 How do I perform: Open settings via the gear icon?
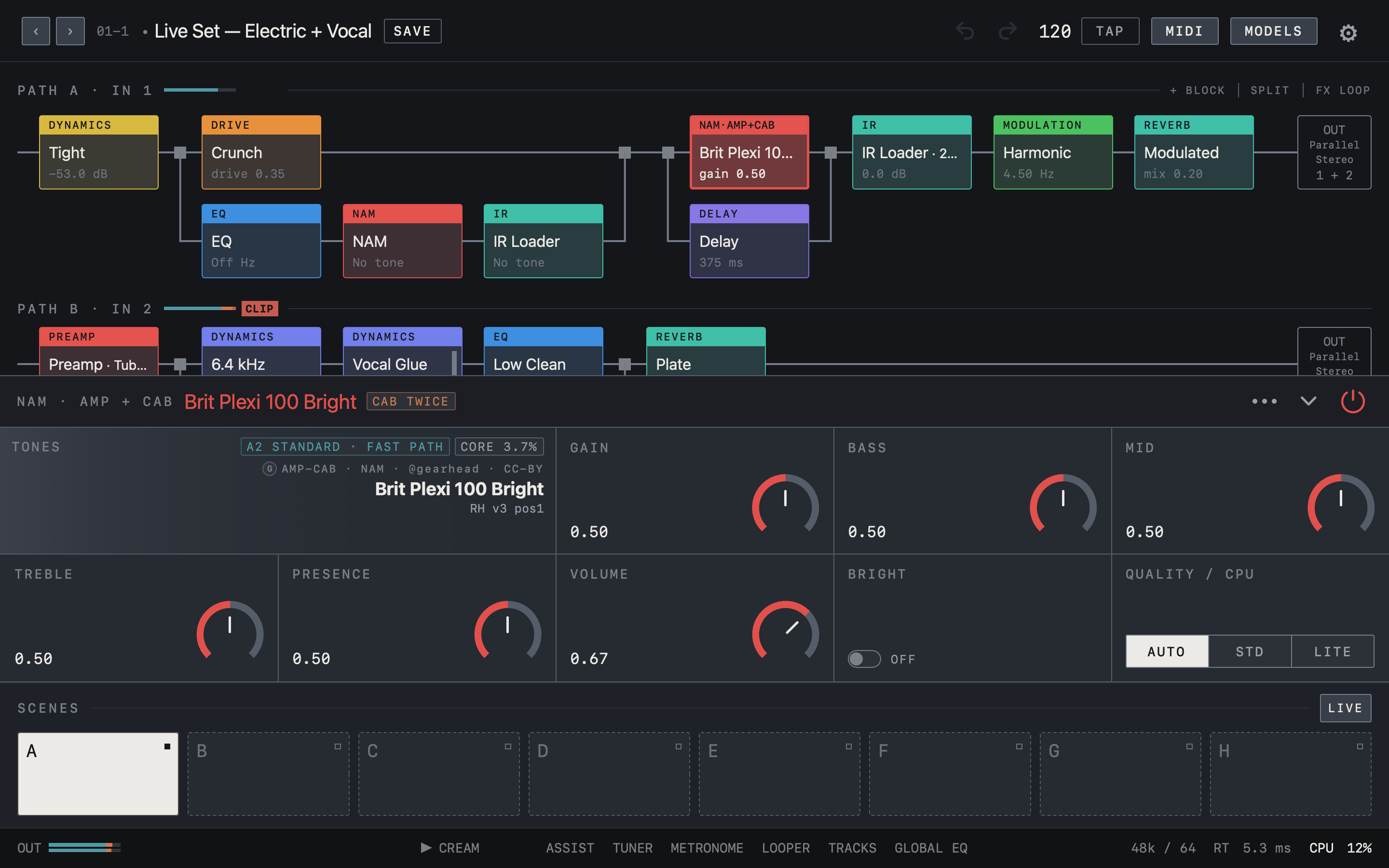coord(1348,32)
